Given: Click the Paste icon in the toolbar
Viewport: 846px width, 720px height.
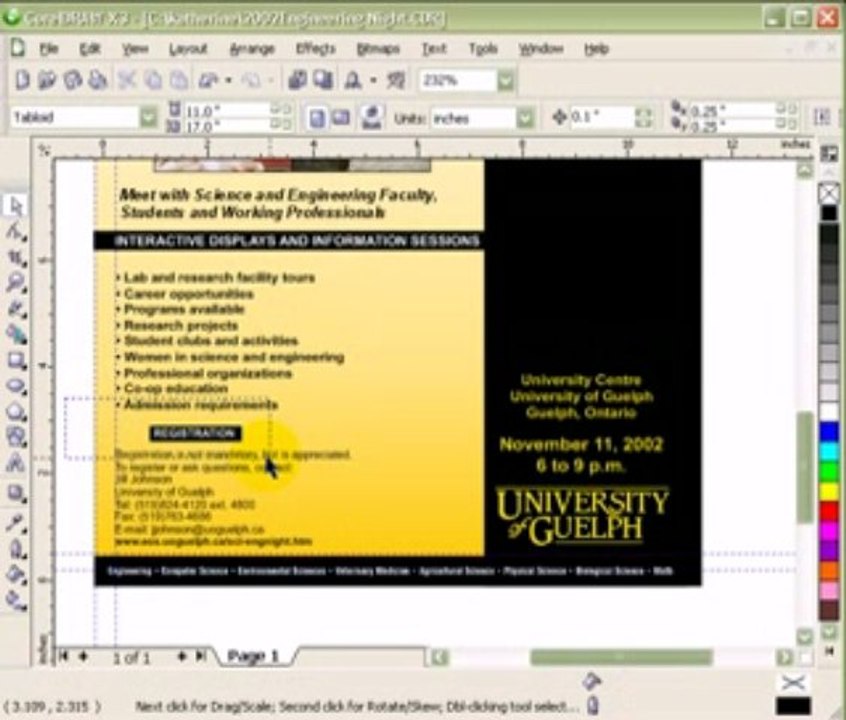Looking at the screenshot, I should click(179, 80).
